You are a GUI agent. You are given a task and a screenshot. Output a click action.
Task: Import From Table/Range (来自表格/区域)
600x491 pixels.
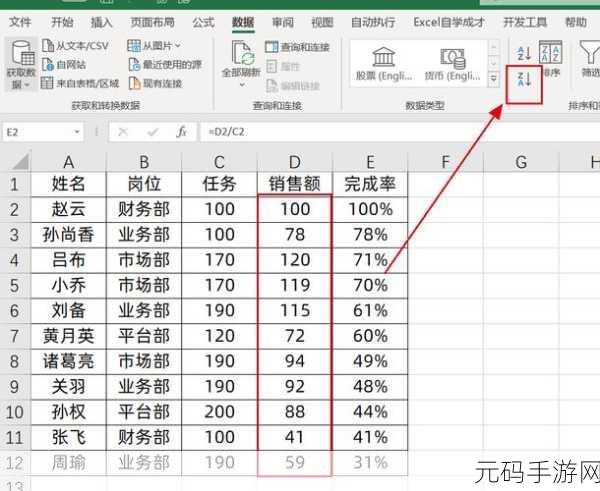80,83
